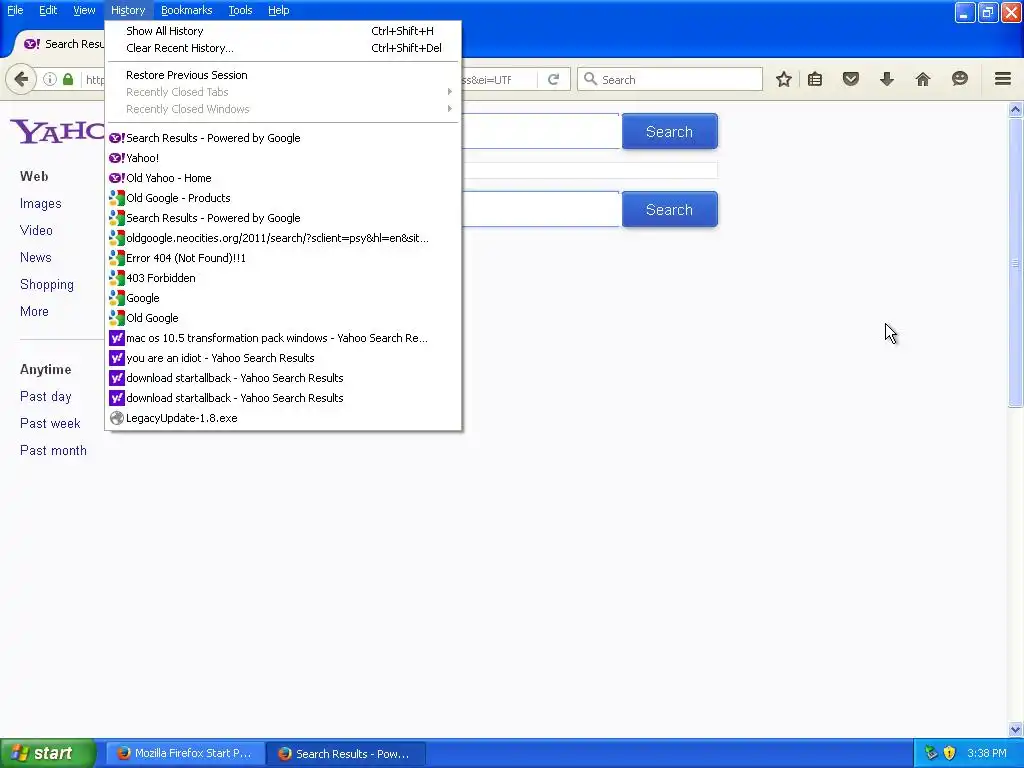The image size is (1024, 768).
Task: Click the Hello chat smiley icon
Action: pos(959,80)
